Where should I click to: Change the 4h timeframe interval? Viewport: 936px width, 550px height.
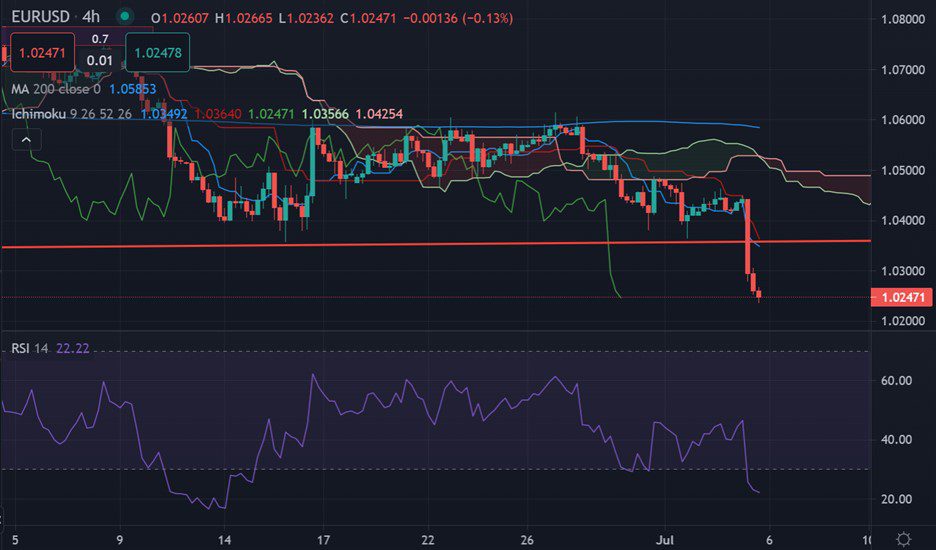click(x=93, y=18)
